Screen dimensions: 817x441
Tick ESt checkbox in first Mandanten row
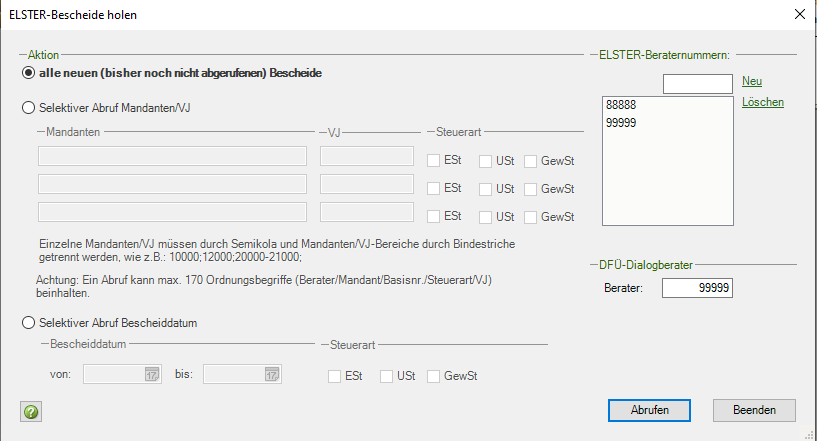[x=434, y=161]
